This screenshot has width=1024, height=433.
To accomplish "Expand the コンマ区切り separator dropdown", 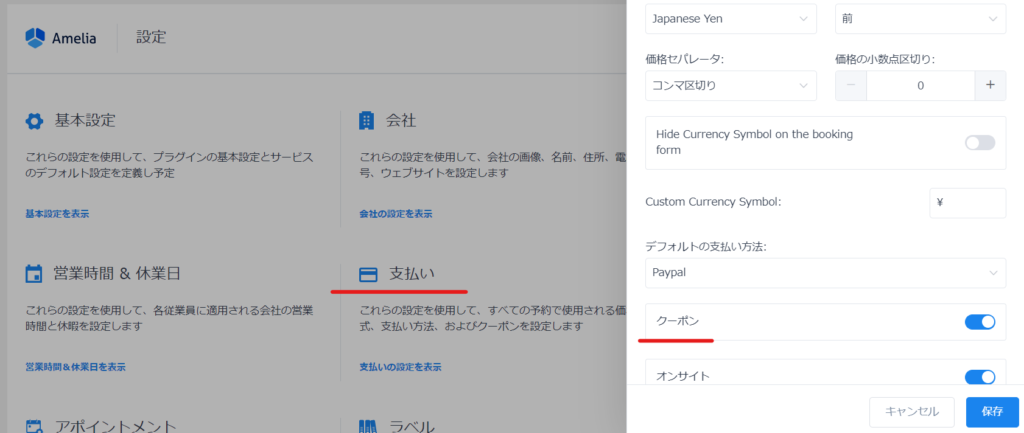I will click(x=731, y=85).
